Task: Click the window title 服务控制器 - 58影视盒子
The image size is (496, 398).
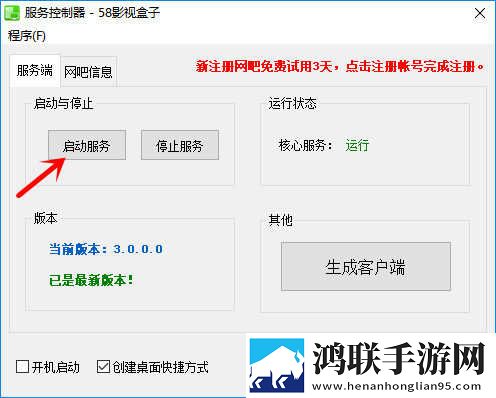Action: pyautogui.click(x=92, y=13)
